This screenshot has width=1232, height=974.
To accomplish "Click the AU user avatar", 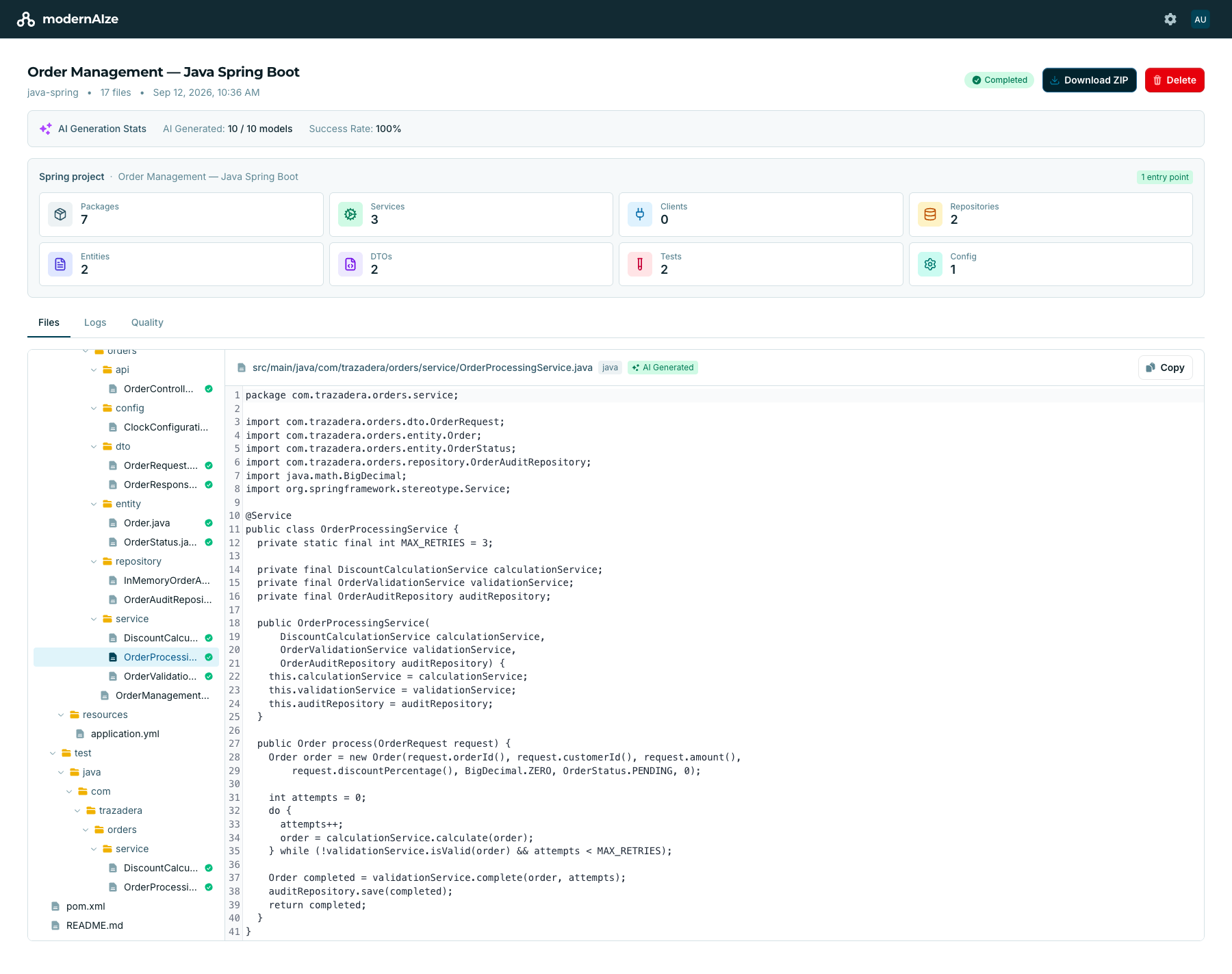I will point(1200,19).
